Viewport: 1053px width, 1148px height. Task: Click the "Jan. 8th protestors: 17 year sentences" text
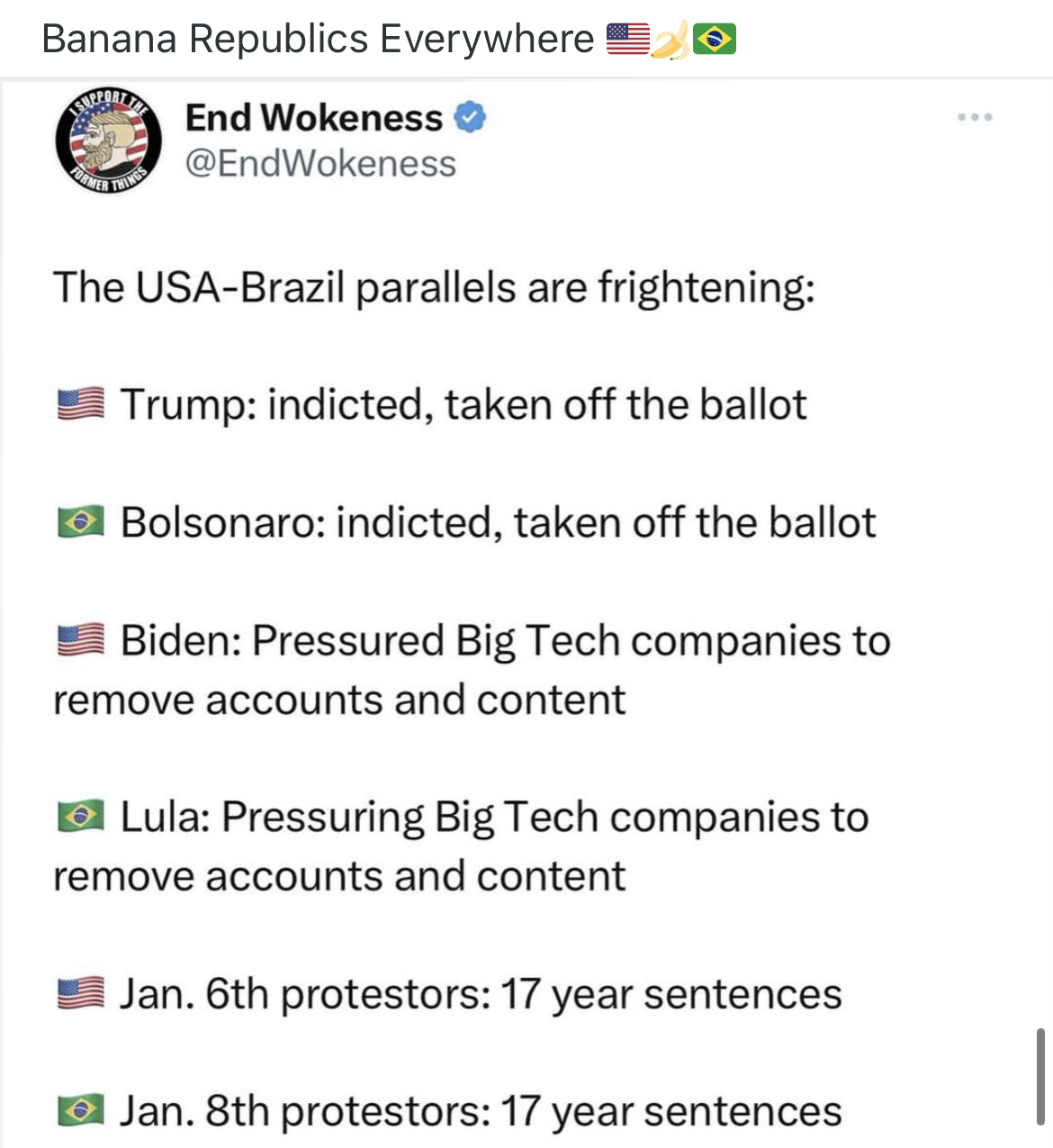[x=481, y=1111]
